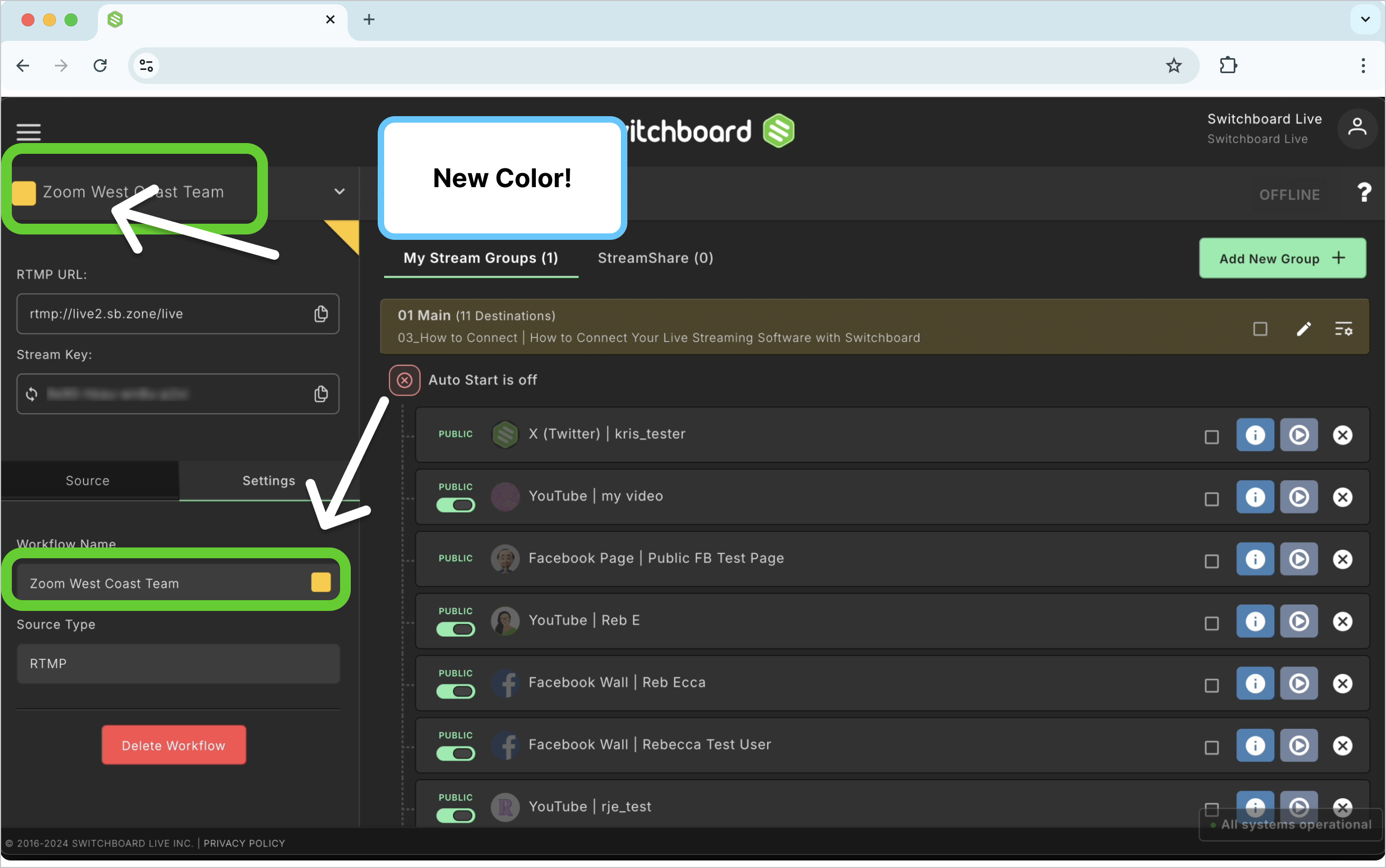This screenshot has height=868, width=1386.
Task: Switch to the Settings tab
Action: (x=268, y=480)
